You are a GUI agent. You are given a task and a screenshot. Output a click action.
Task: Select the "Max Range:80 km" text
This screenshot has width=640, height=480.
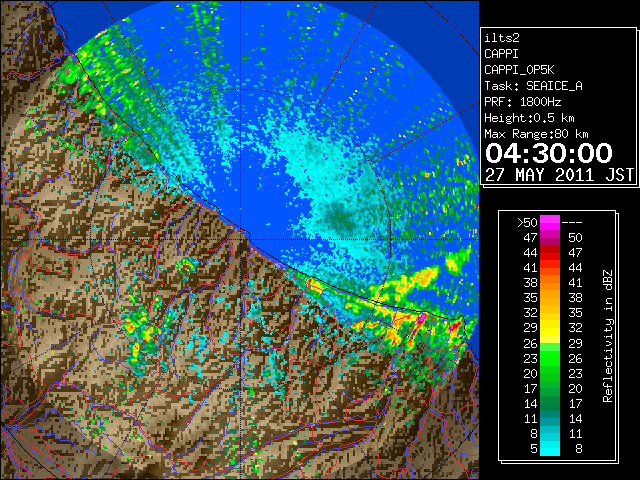(x=536, y=134)
